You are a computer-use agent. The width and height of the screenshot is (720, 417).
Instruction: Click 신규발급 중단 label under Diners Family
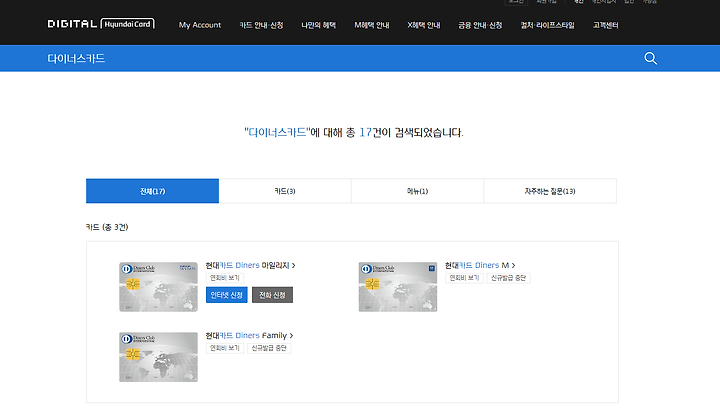(269, 348)
